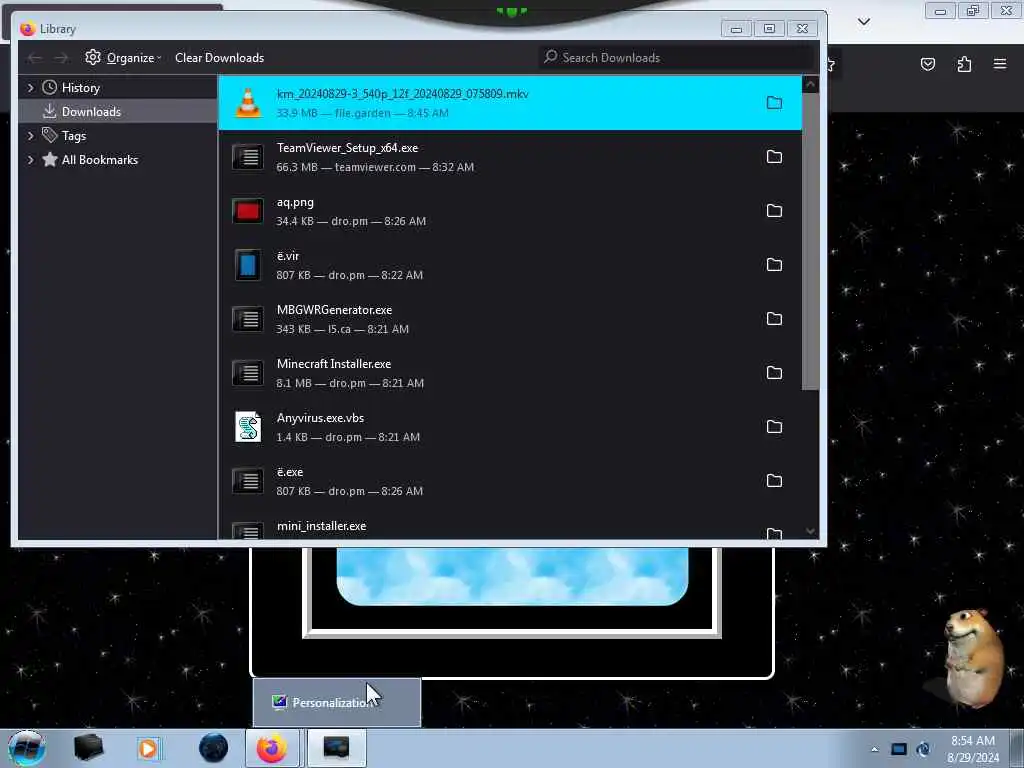The width and height of the screenshot is (1024, 768).
Task: Click the Personalization taskbar preview
Action: pyautogui.click(x=337, y=703)
